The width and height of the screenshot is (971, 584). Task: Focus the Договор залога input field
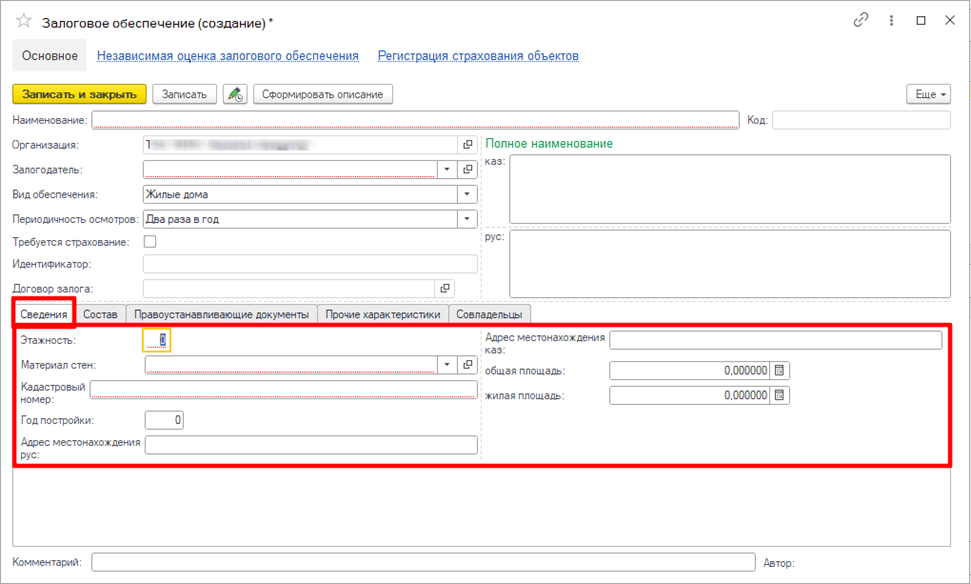289,289
